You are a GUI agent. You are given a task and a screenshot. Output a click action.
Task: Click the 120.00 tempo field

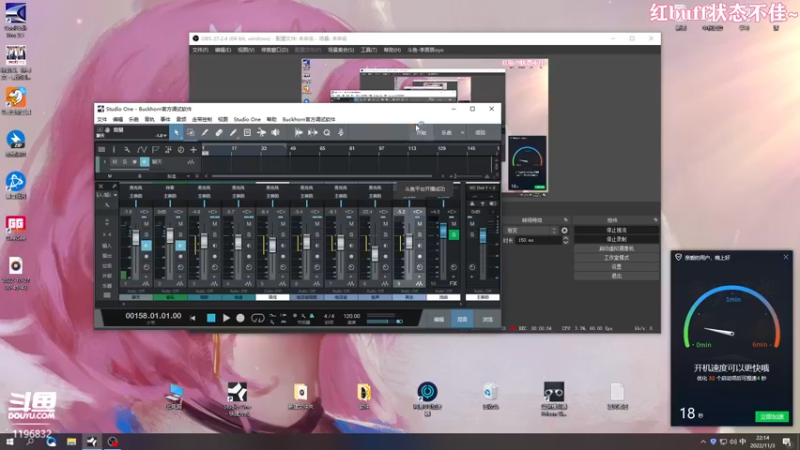(x=352, y=316)
